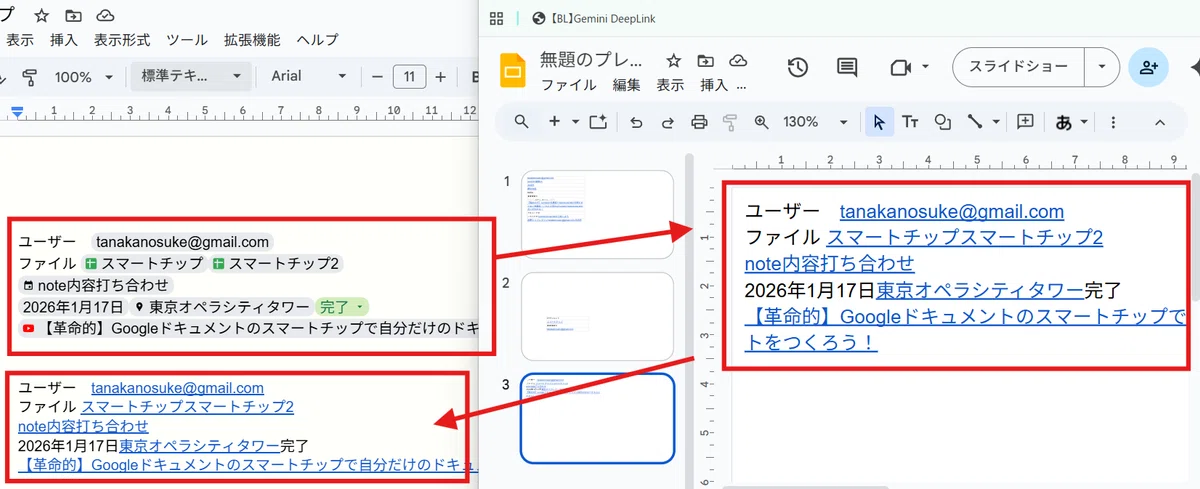Open the スライドショー options dropdown arrow
The image size is (1200, 489).
pyautogui.click(x=1102, y=67)
